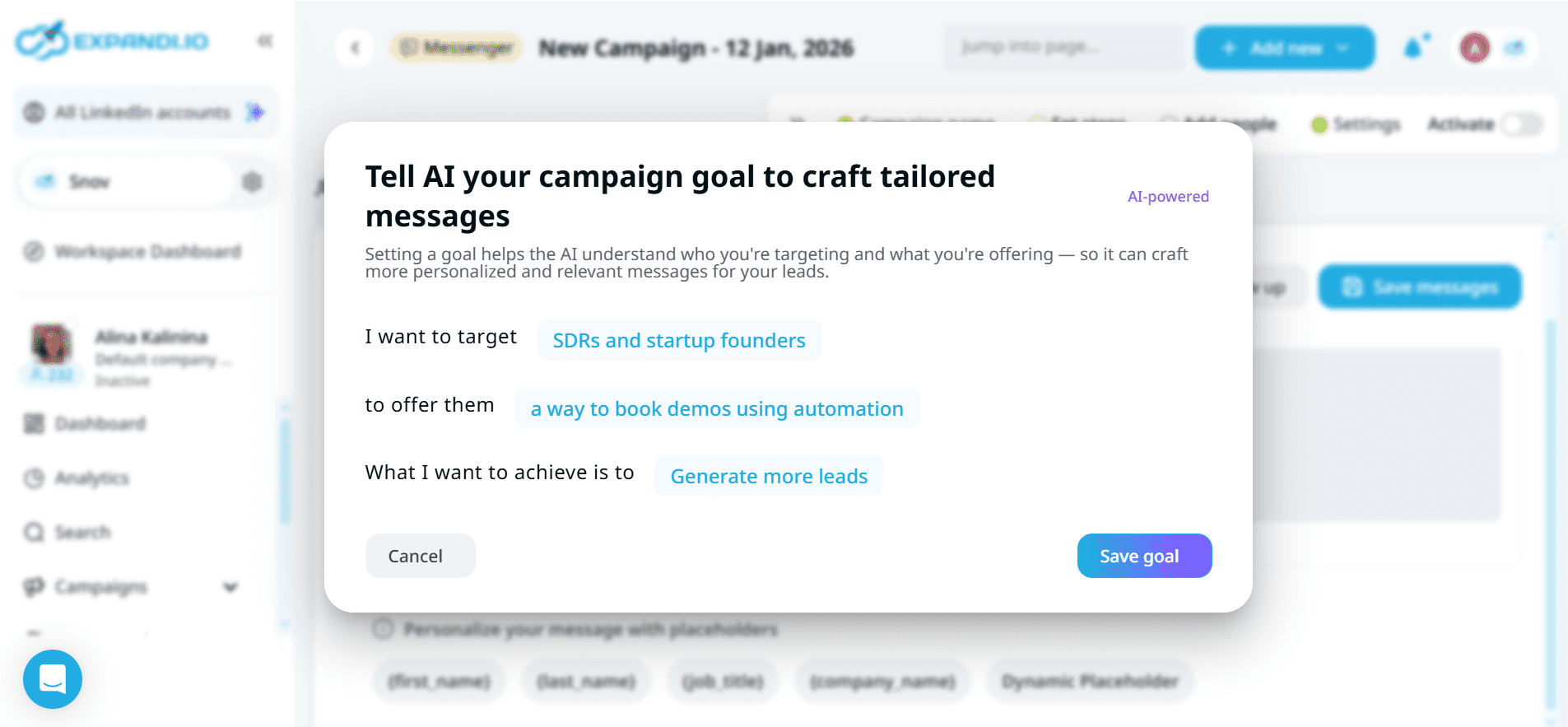Edit the 'SDRs and startup founders' target field
1568x727 pixels.
tap(679, 341)
